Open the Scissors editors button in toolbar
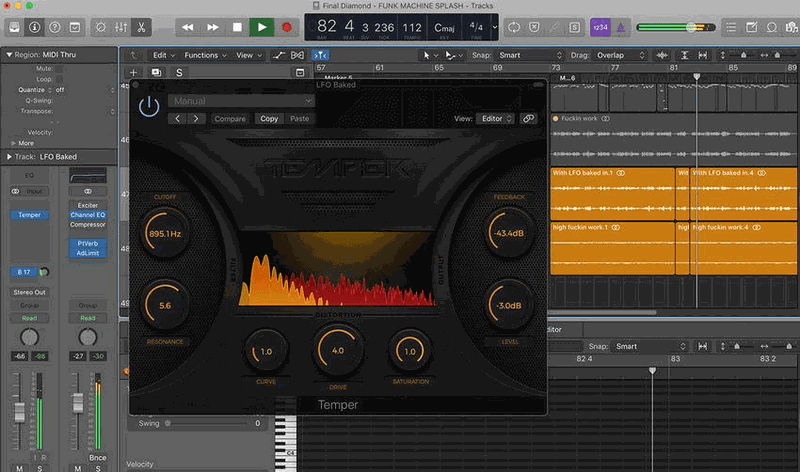Viewport: 800px width, 472px height. [142, 27]
